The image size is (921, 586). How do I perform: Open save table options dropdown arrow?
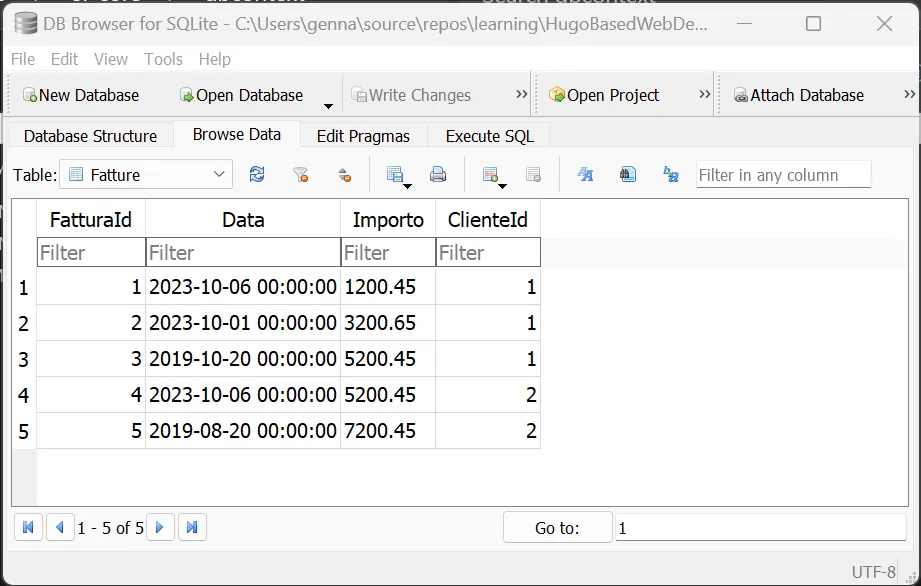(407, 186)
